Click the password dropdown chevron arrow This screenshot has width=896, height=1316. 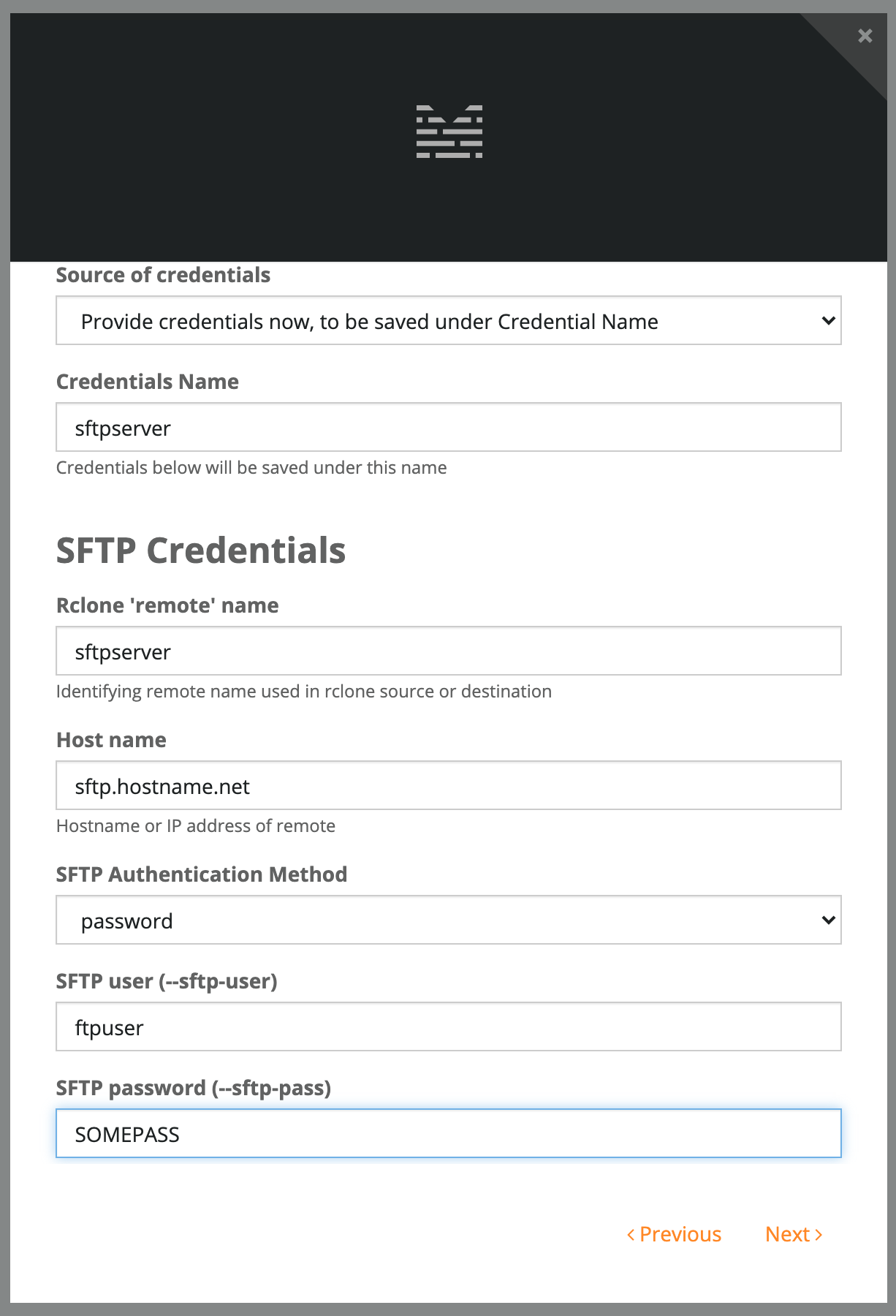point(828,920)
